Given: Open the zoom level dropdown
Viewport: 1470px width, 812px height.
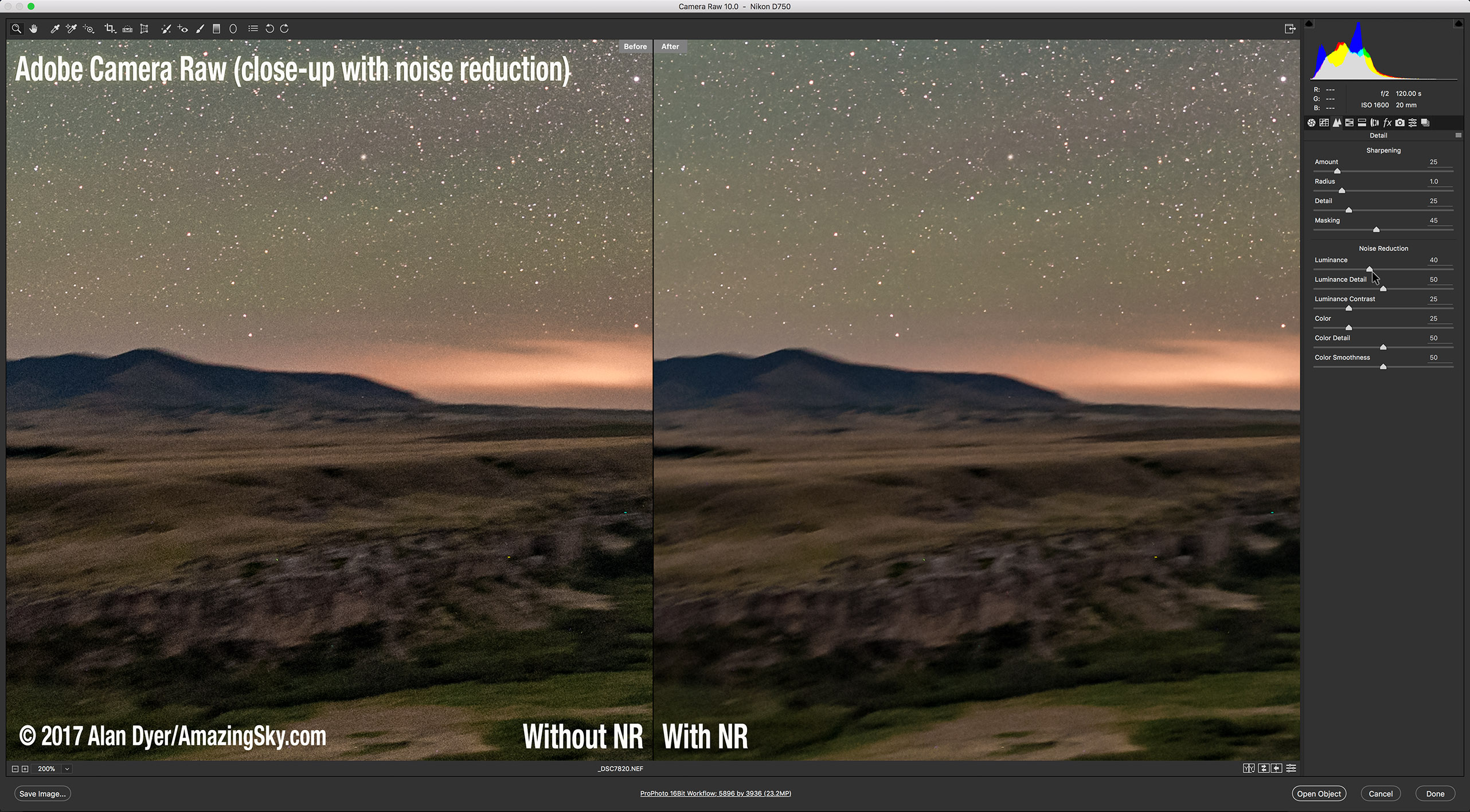Looking at the screenshot, I should tap(67, 769).
